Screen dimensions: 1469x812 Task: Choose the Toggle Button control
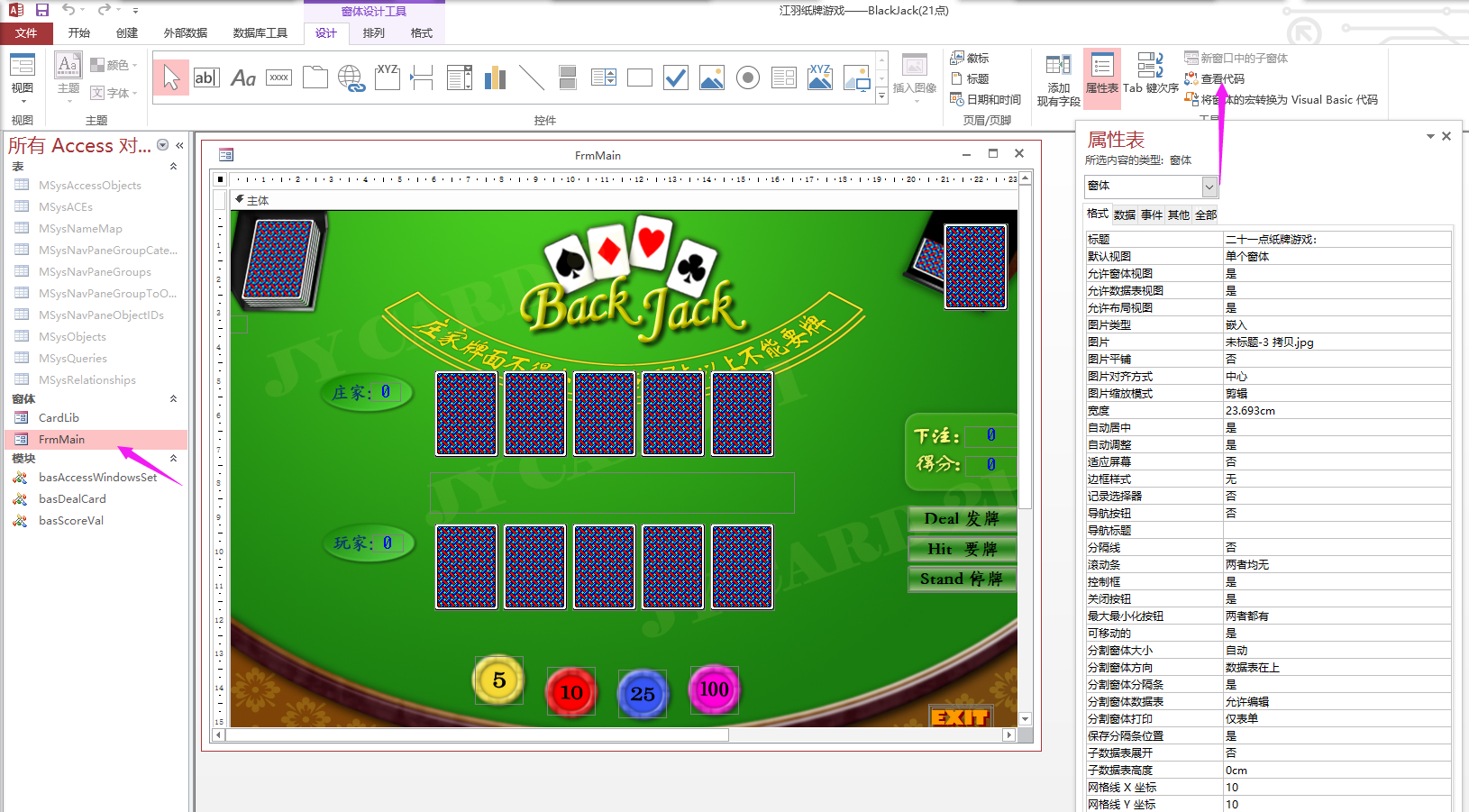click(x=568, y=78)
